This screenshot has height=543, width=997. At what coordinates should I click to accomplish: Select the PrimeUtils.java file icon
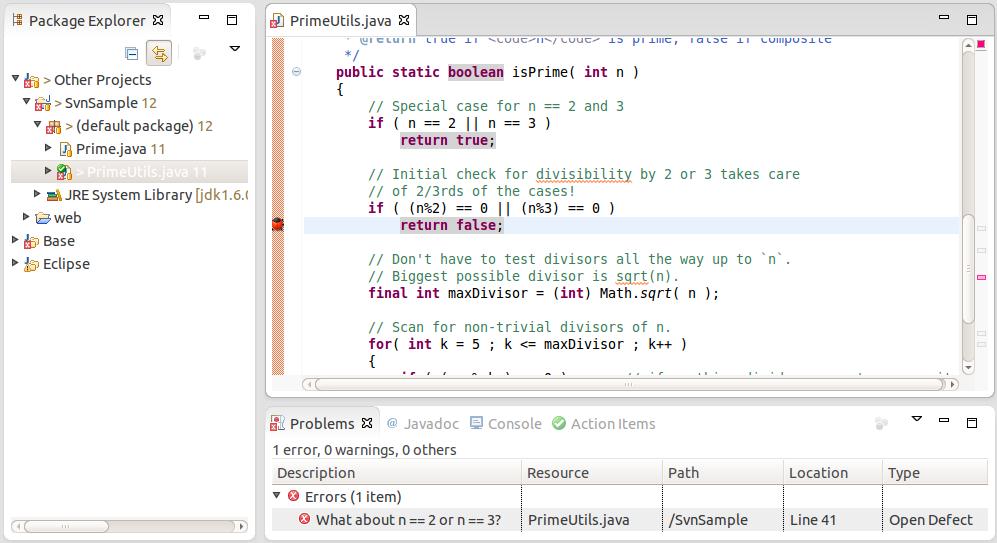click(x=64, y=172)
